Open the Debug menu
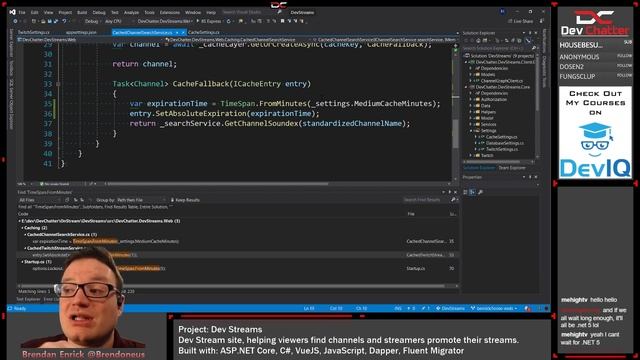 coord(99,13)
